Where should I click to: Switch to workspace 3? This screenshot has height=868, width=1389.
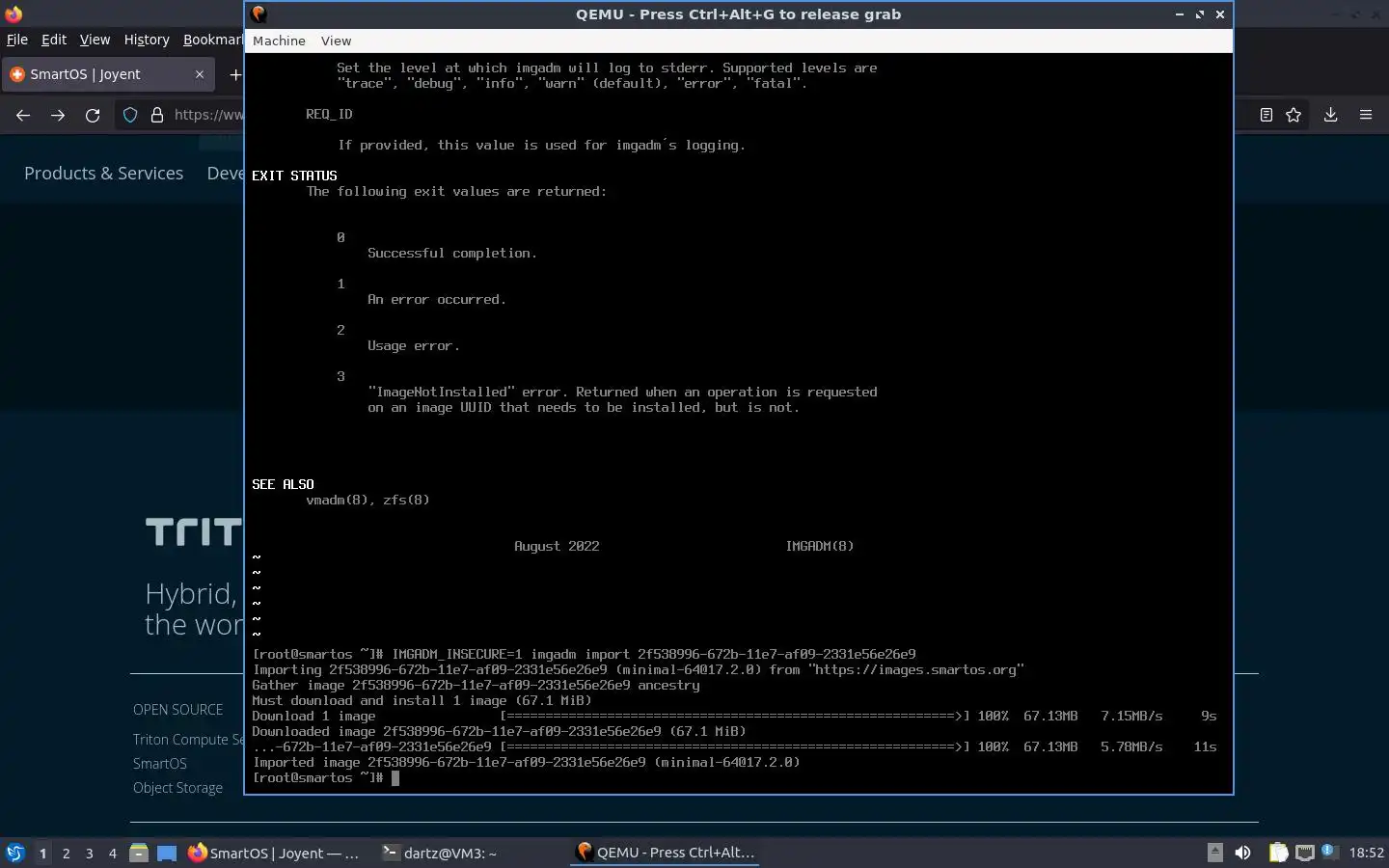[x=89, y=853]
